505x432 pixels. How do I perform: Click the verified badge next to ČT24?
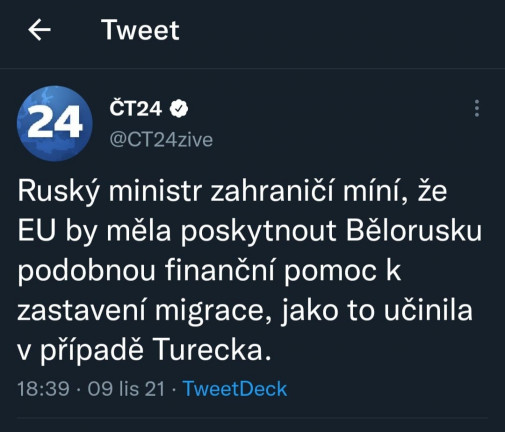(179, 109)
